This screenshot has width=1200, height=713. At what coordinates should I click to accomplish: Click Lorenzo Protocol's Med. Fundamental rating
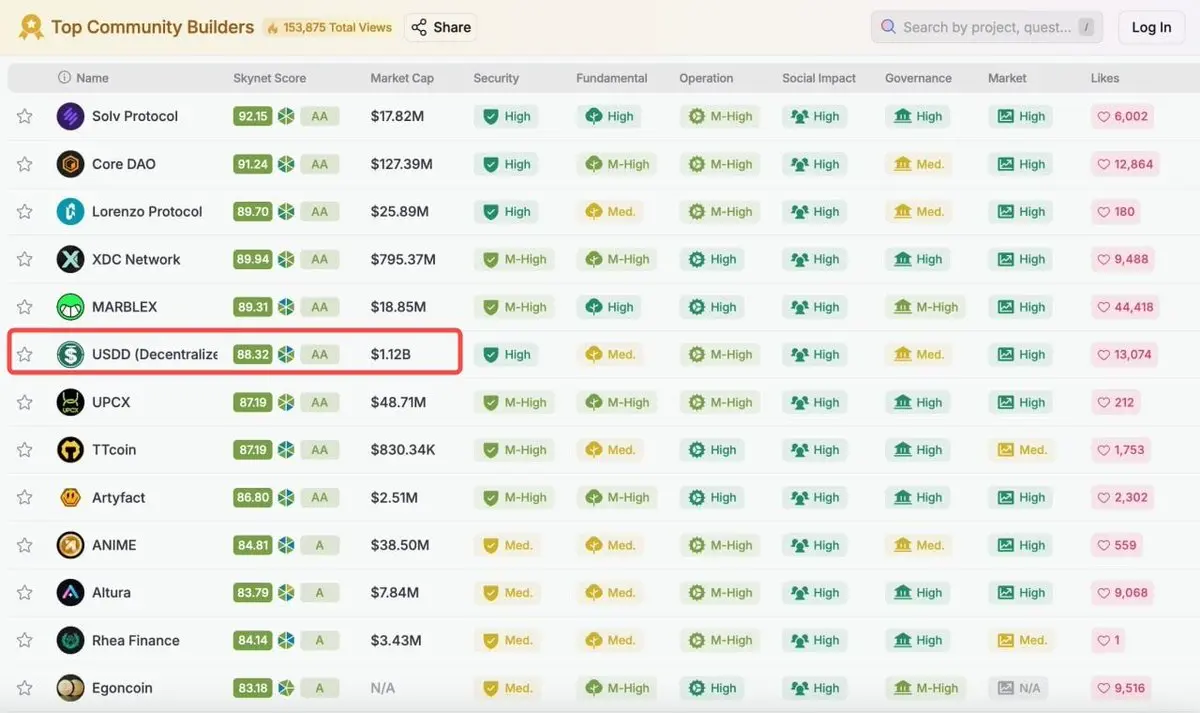(611, 211)
